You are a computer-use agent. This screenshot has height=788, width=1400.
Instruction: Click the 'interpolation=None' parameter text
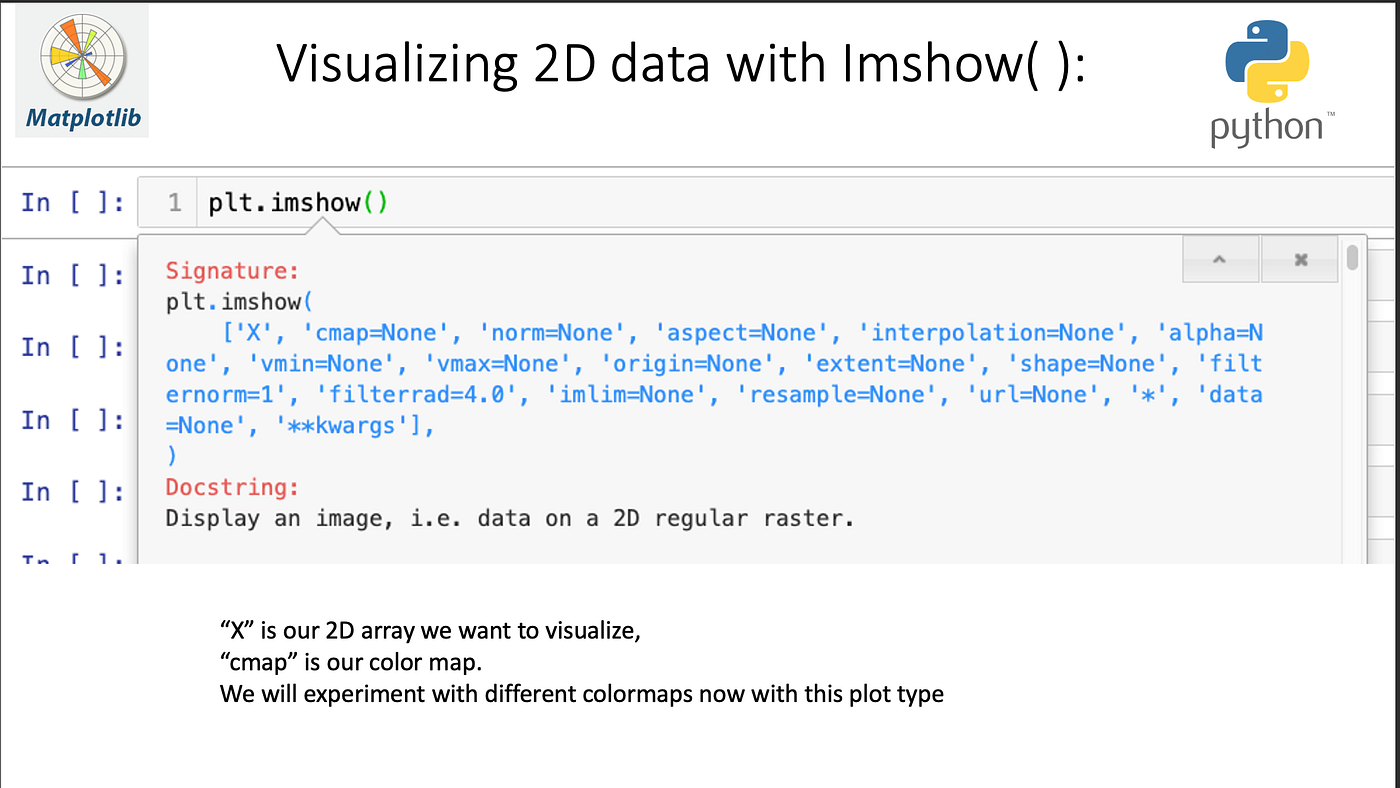994,333
